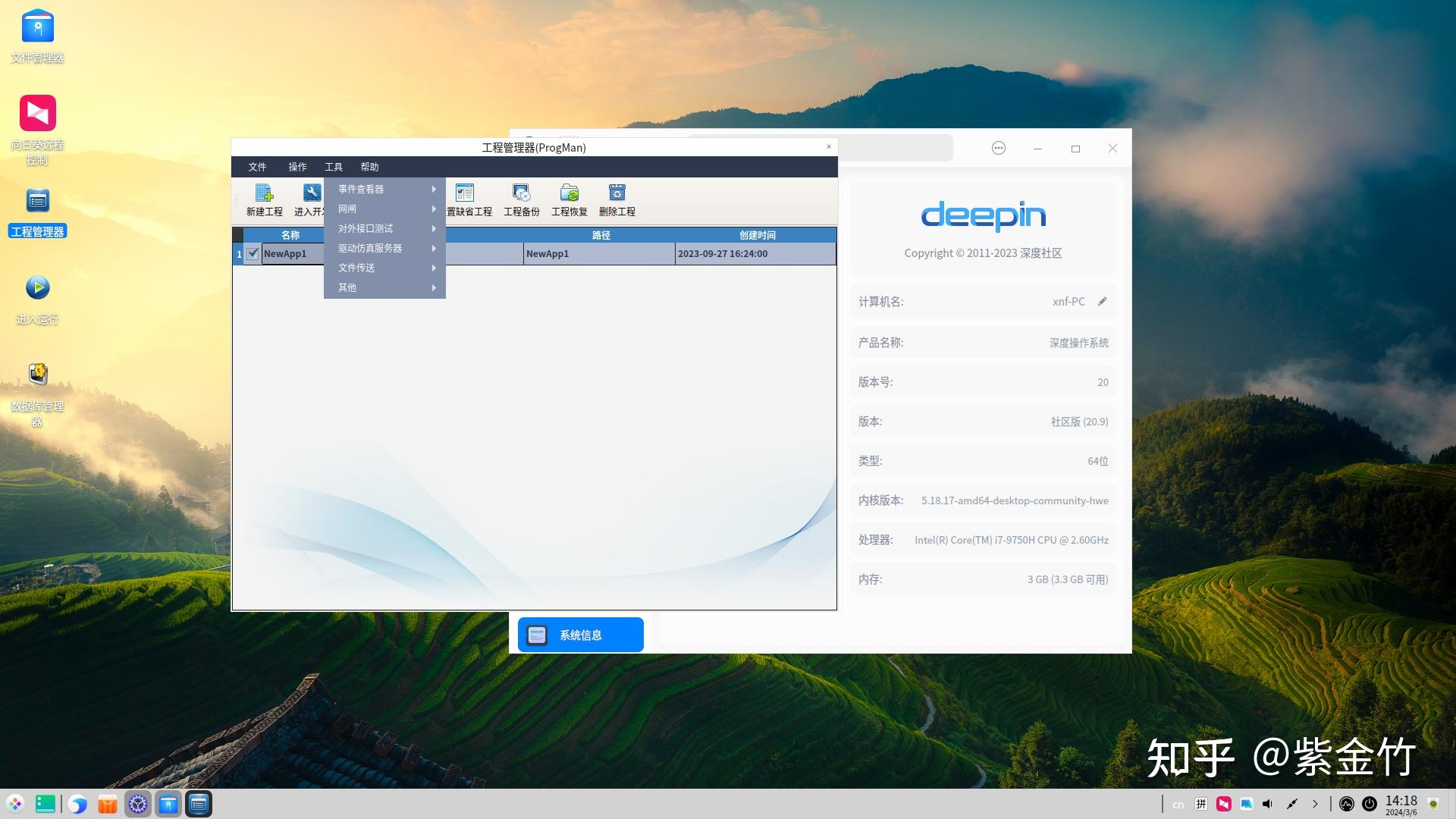
Task: Click the Sunflower remote tray icon
Action: pyautogui.click(x=1224, y=804)
